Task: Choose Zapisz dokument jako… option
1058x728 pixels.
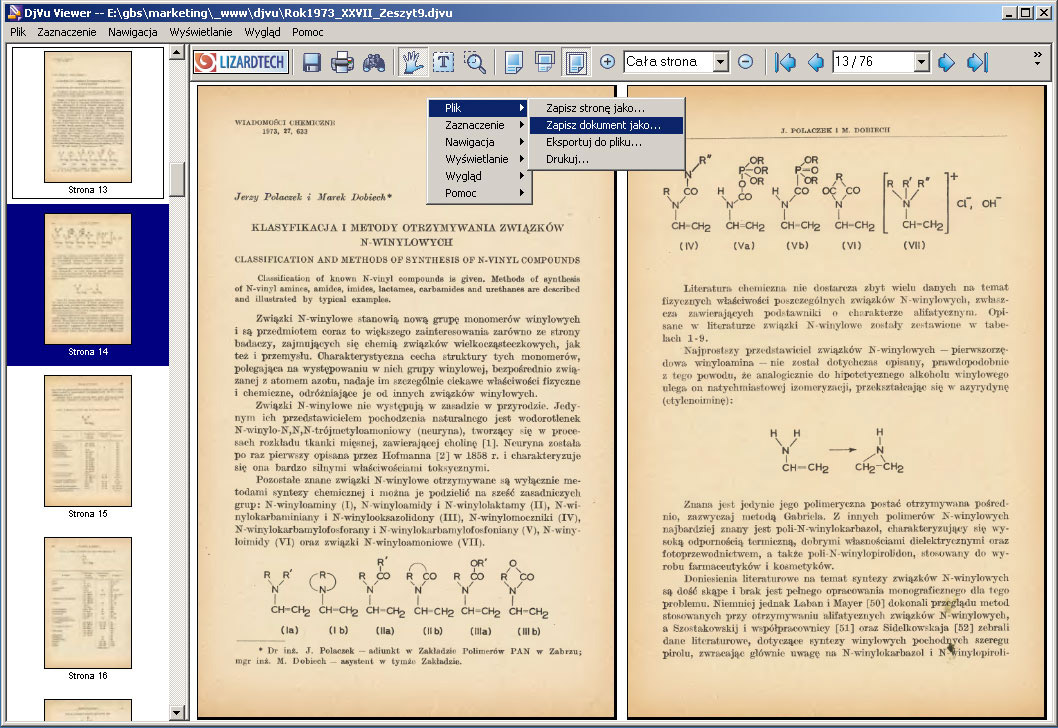Action: [x=607, y=125]
